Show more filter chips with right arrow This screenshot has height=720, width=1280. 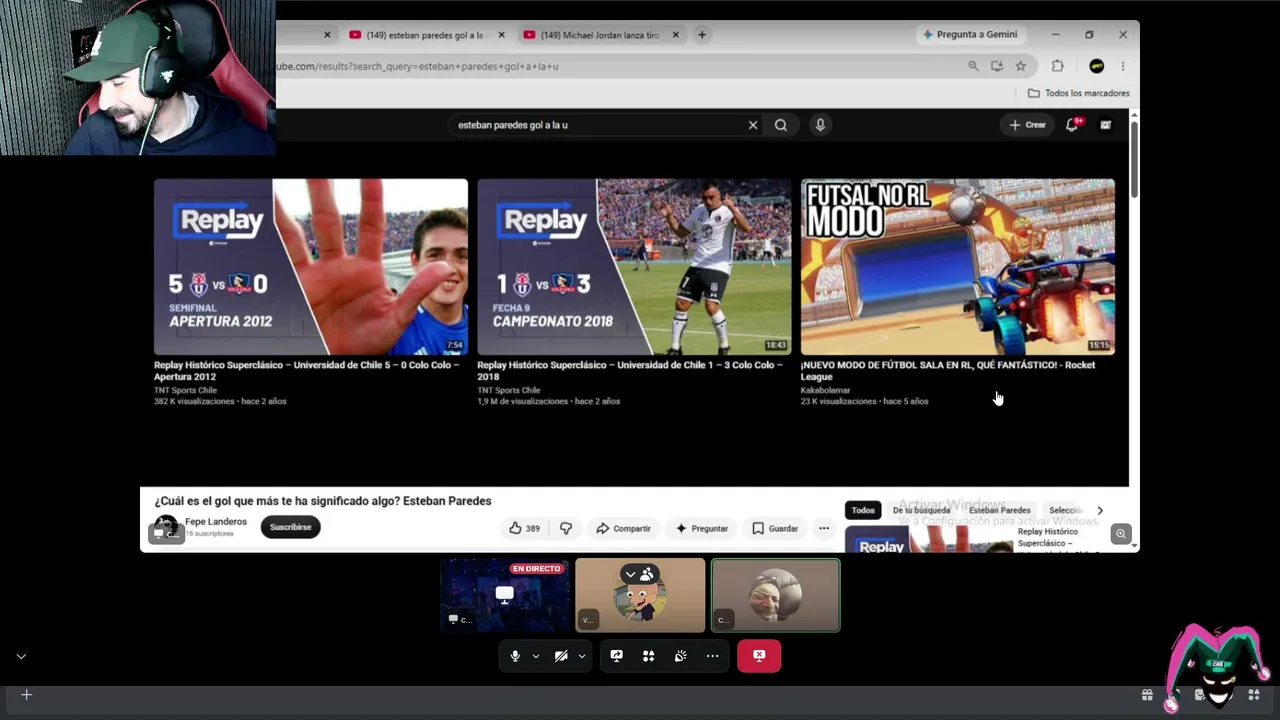(1100, 510)
